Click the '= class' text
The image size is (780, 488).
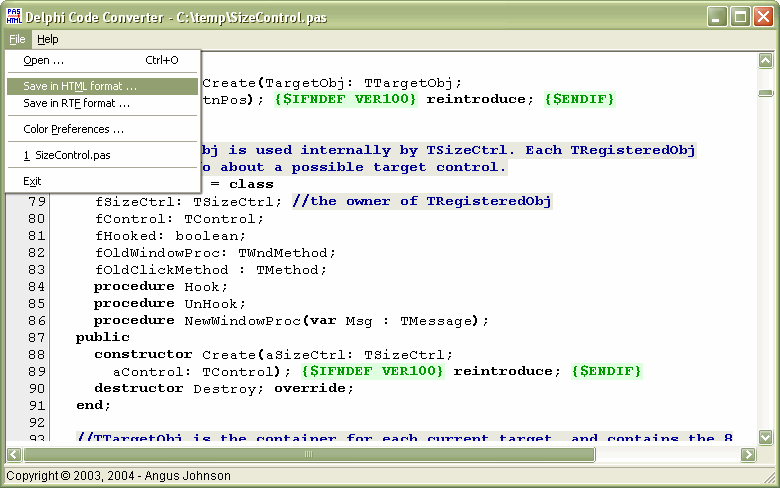coord(242,185)
